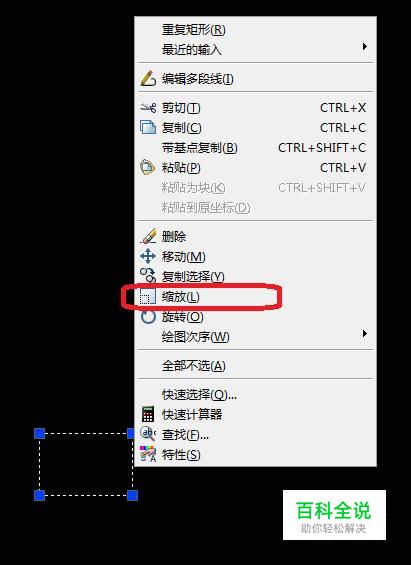This screenshot has height=565, width=411.
Task: Click the Copy icon beside 复制(C)
Action: [x=148, y=127]
